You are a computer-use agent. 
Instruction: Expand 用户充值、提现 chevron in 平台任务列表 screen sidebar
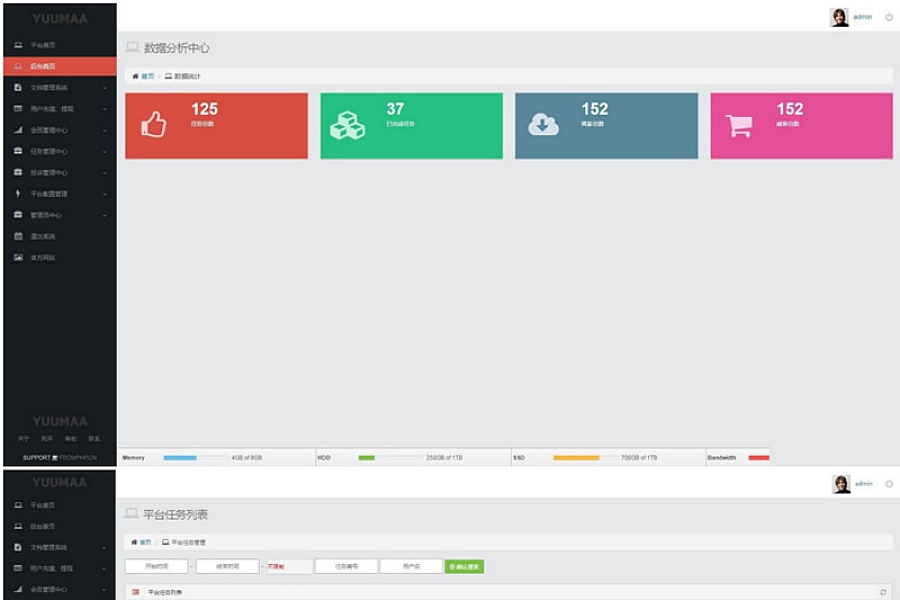[x=104, y=569]
